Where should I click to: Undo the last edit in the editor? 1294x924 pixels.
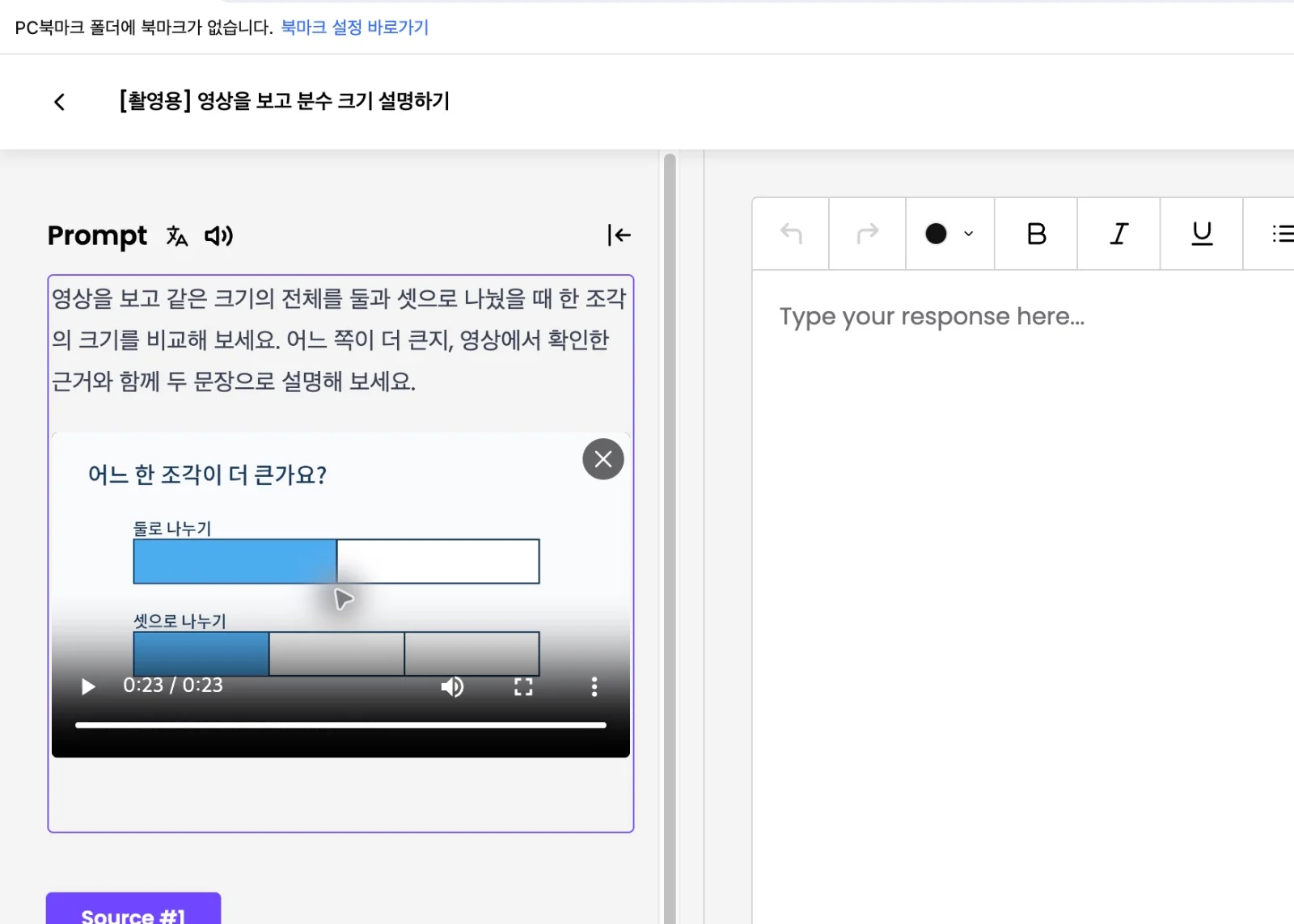pos(791,234)
